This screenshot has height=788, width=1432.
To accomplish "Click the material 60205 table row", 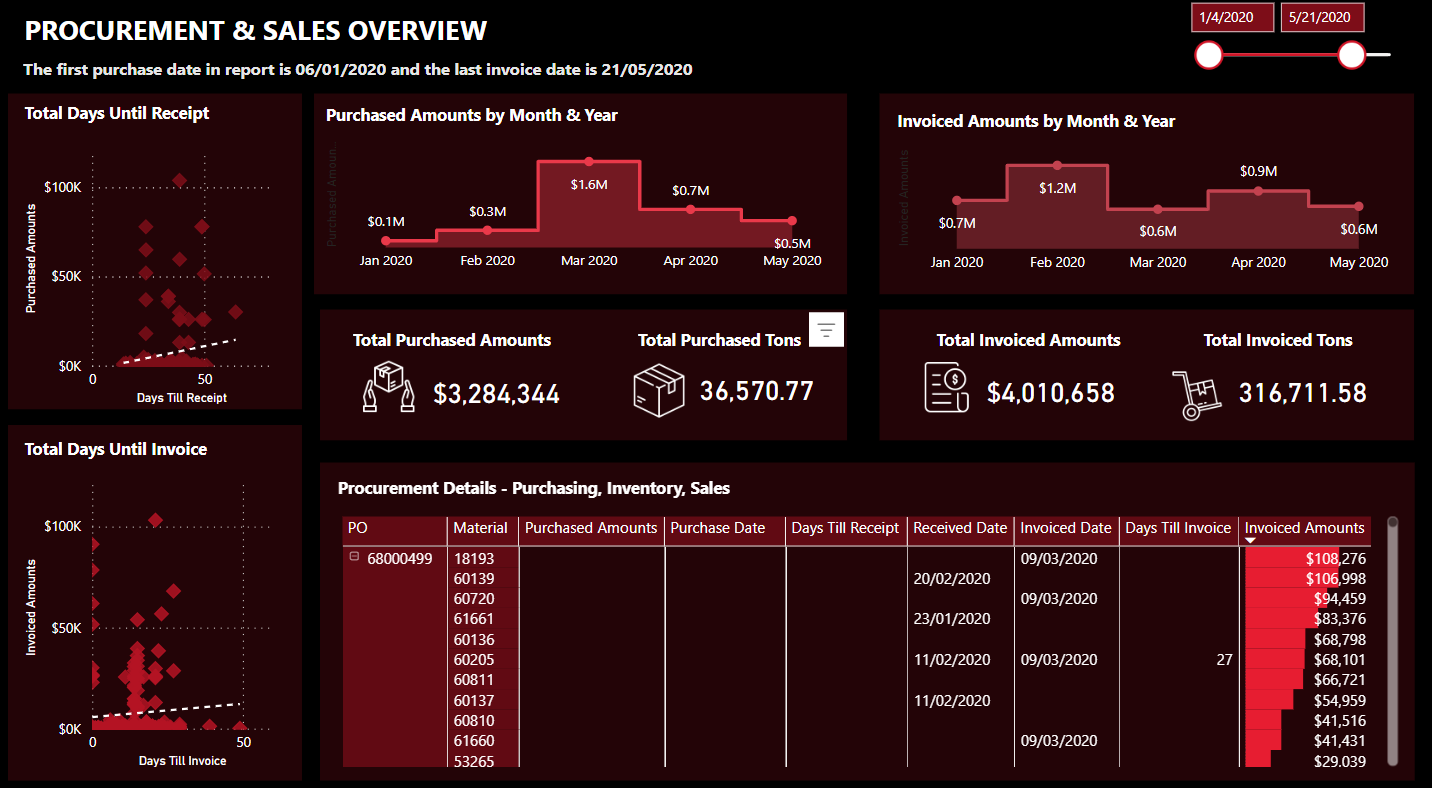I will (473, 660).
